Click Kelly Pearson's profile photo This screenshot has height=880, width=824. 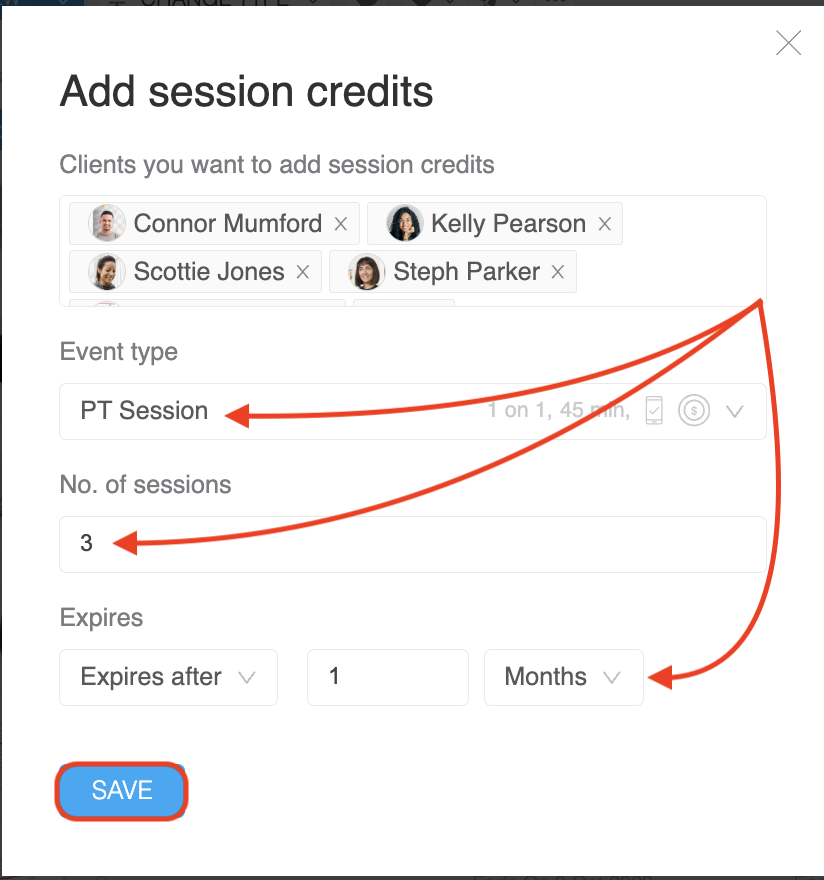coord(404,224)
